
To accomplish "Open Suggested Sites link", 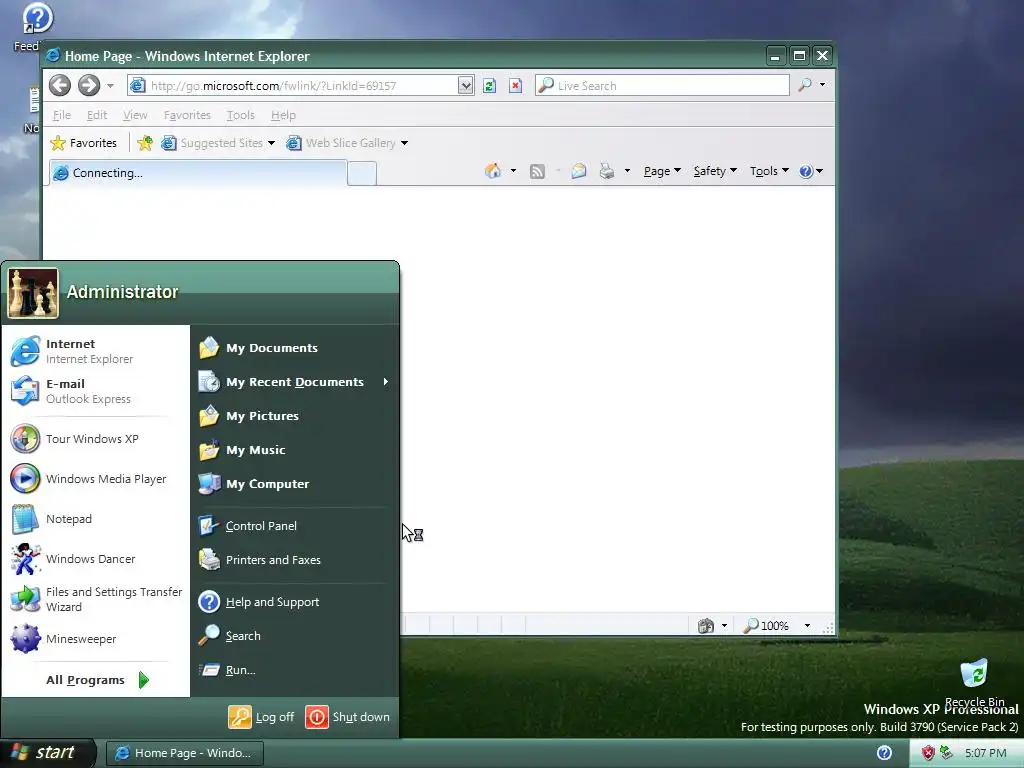I will point(218,143).
